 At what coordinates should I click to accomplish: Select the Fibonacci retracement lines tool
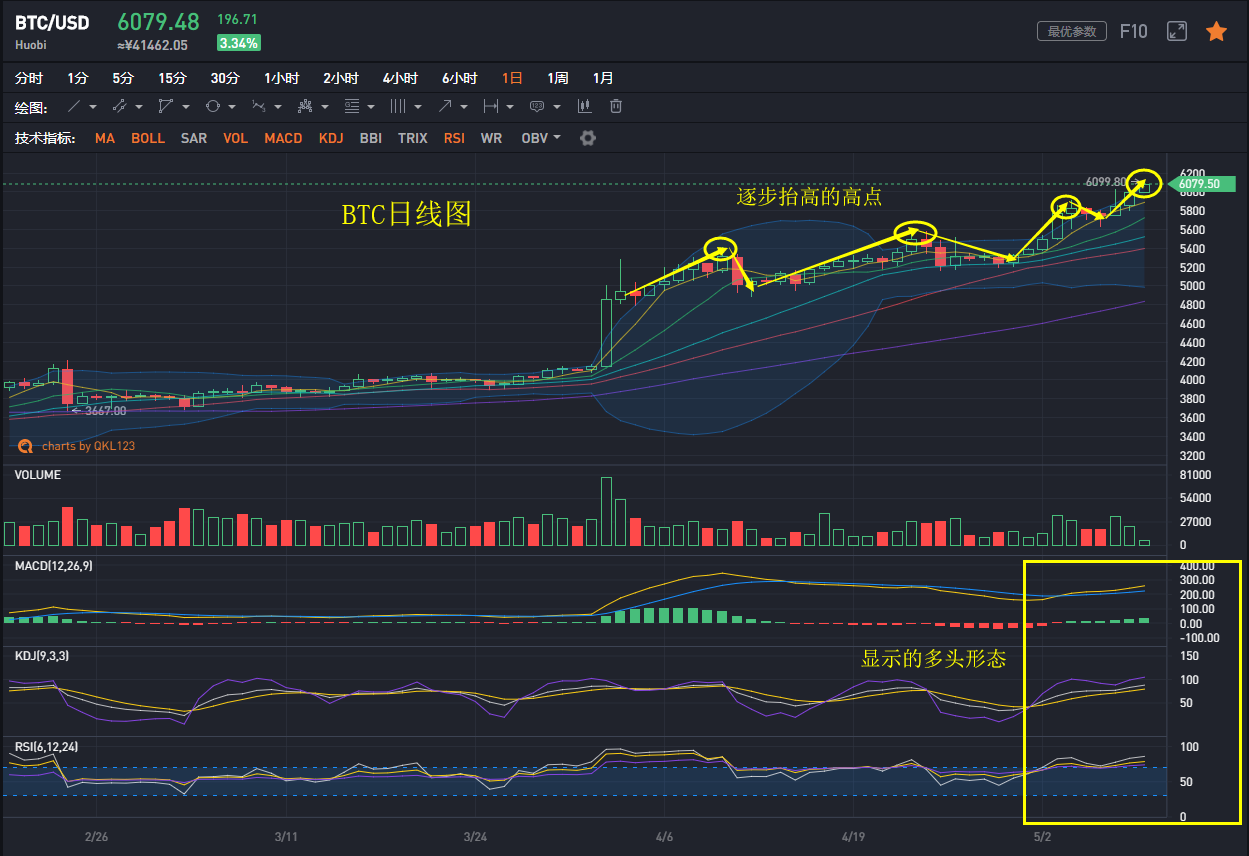[x=352, y=107]
